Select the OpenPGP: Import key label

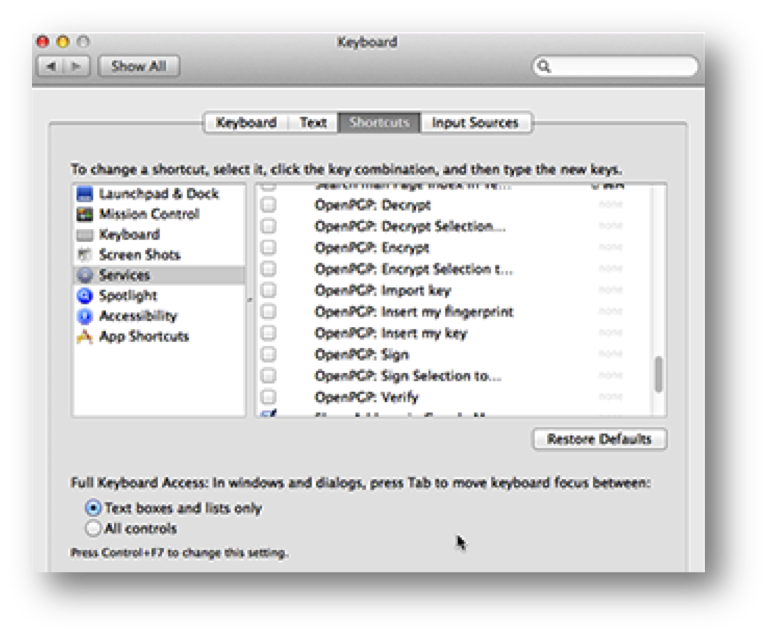[x=383, y=290]
